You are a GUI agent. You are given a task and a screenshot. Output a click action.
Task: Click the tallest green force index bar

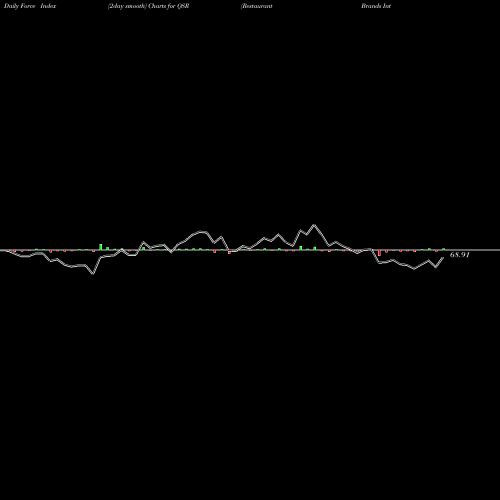(x=101, y=247)
